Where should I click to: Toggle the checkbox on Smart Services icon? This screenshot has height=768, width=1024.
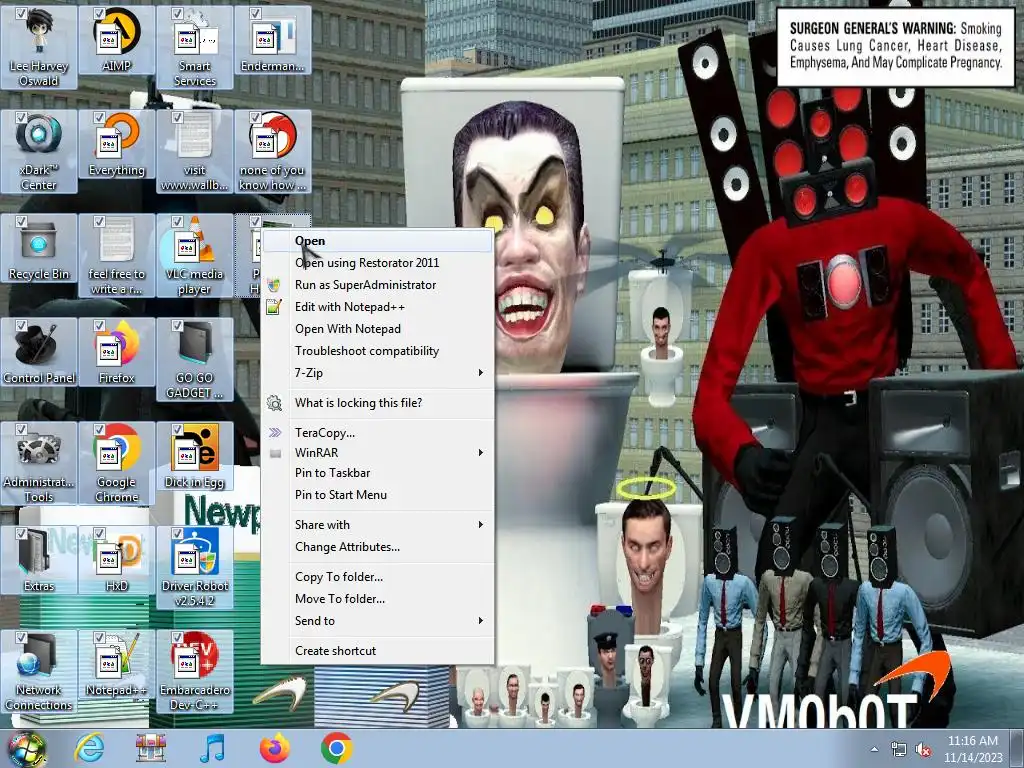coord(177,13)
